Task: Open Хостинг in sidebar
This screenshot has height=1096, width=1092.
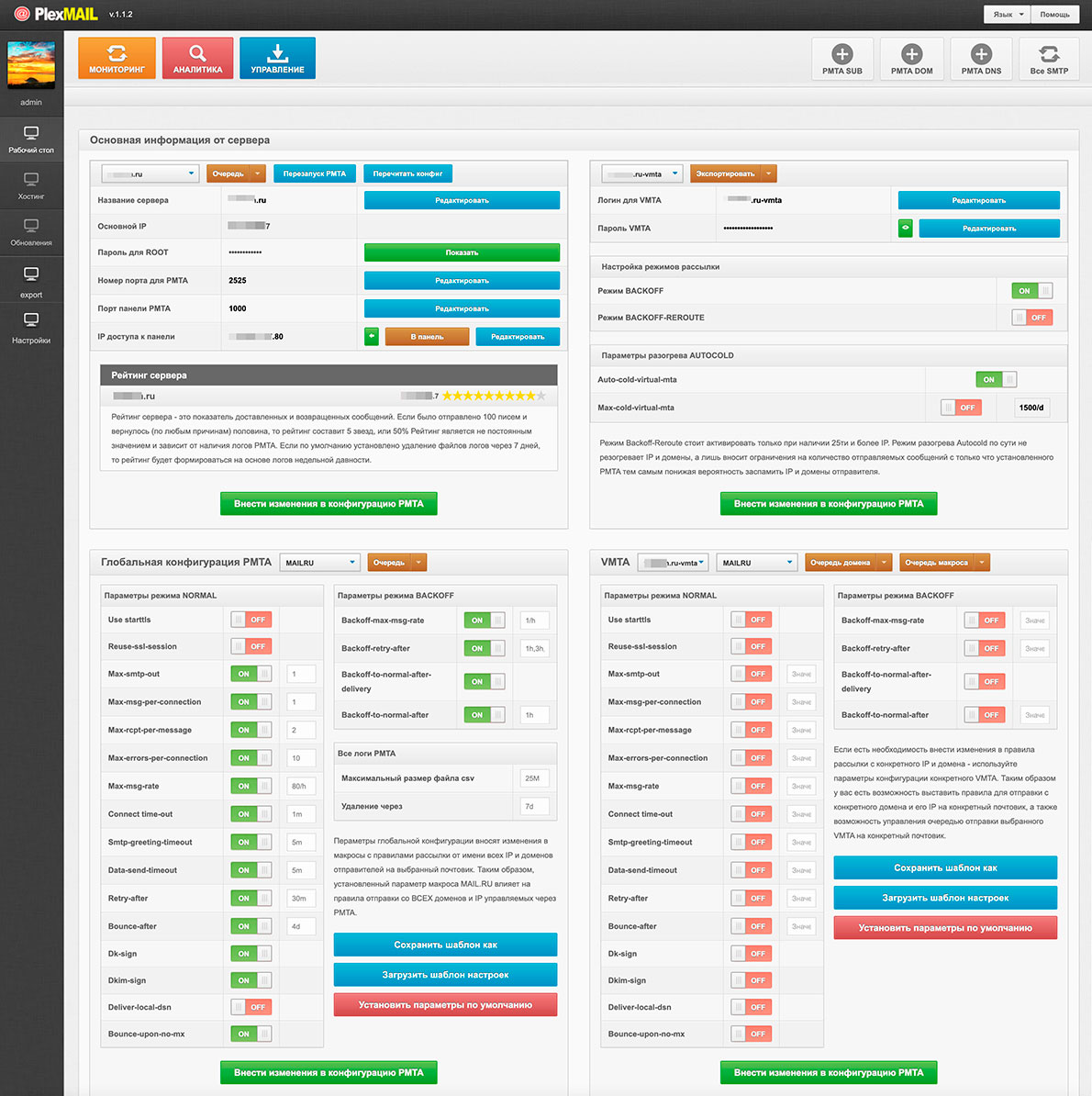Action: pyautogui.click(x=31, y=186)
